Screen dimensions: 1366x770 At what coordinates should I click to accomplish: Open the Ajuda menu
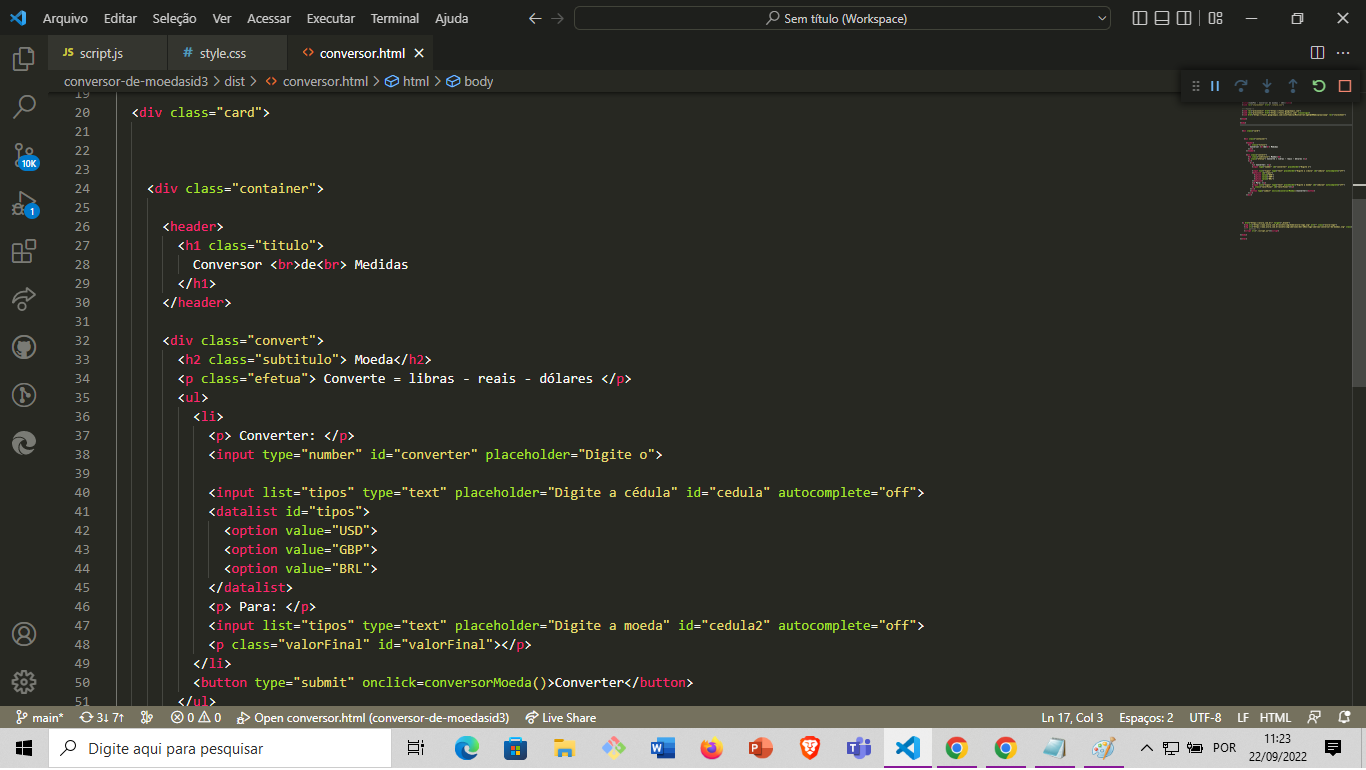coord(452,18)
